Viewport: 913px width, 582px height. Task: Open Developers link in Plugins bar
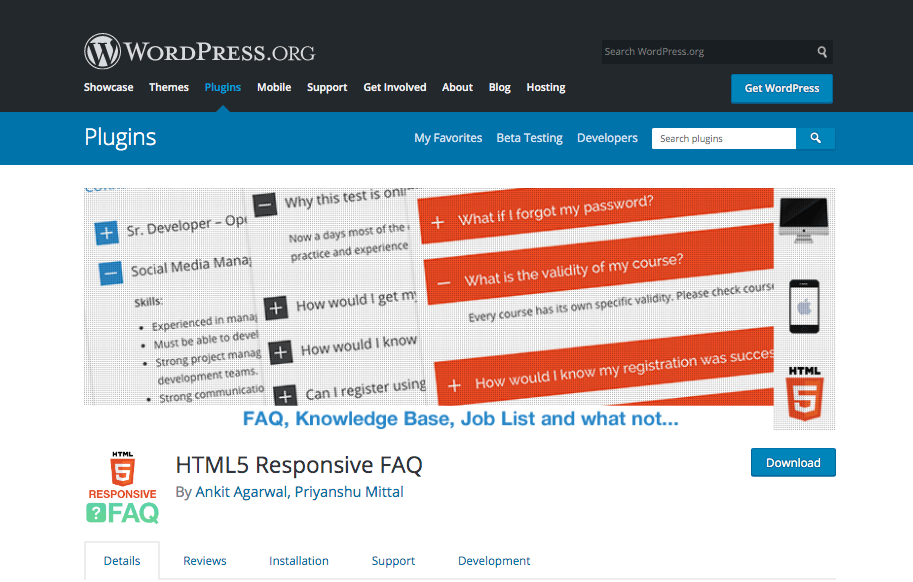pos(607,138)
